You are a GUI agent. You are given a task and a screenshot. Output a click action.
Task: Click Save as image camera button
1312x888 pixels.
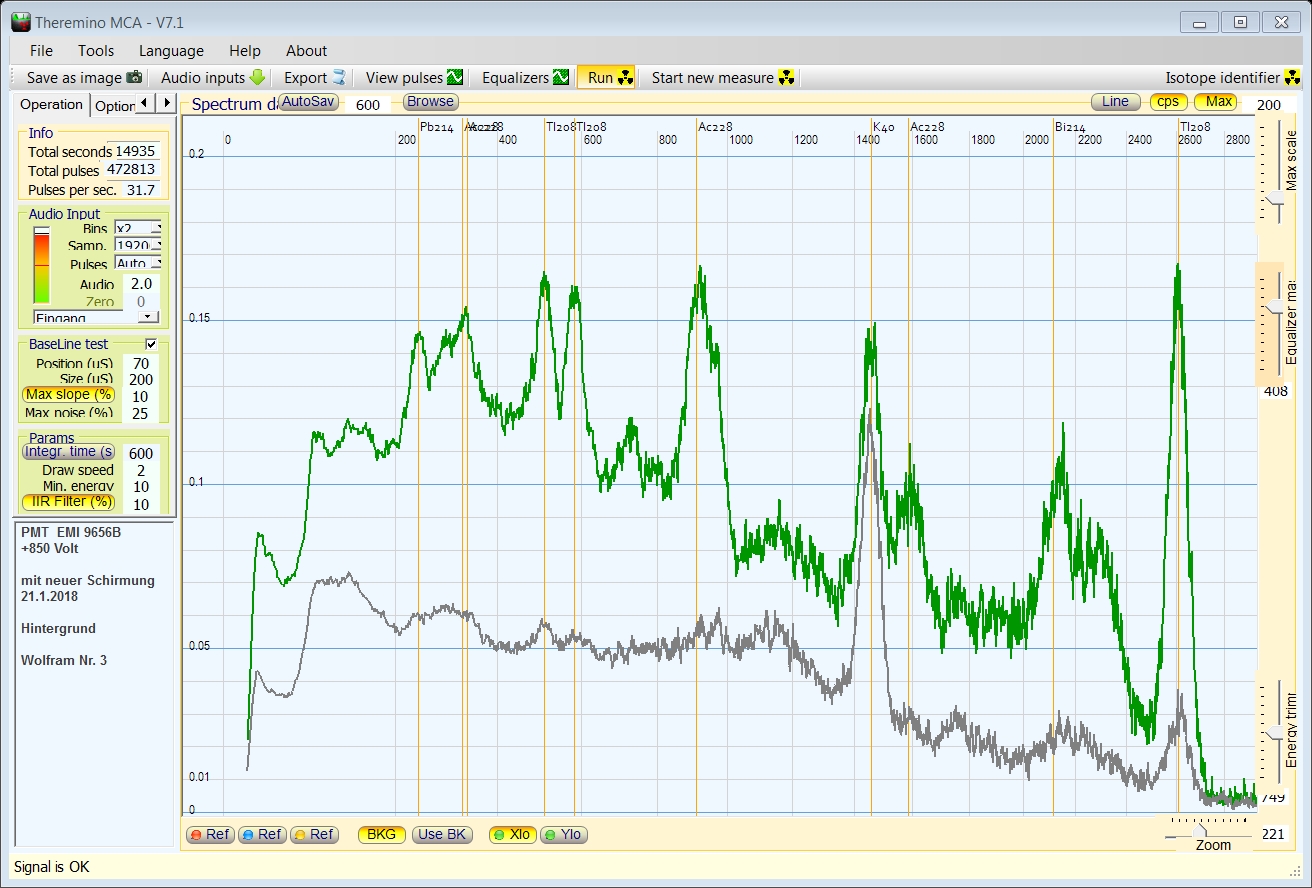[x=84, y=78]
